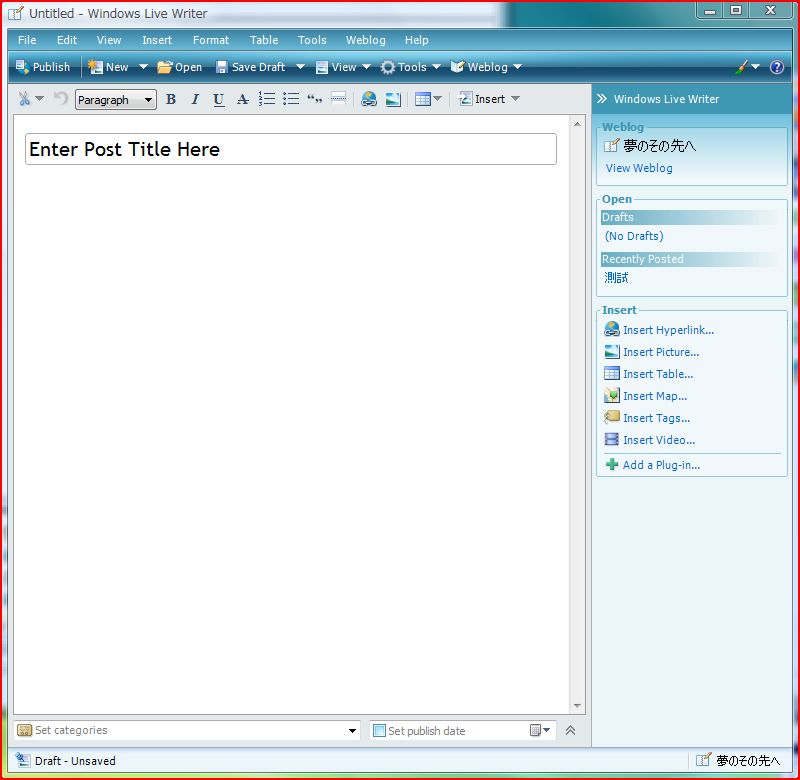The width and height of the screenshot is (800, 780).
Task: Open the Weblog menu
Action: 366,40
